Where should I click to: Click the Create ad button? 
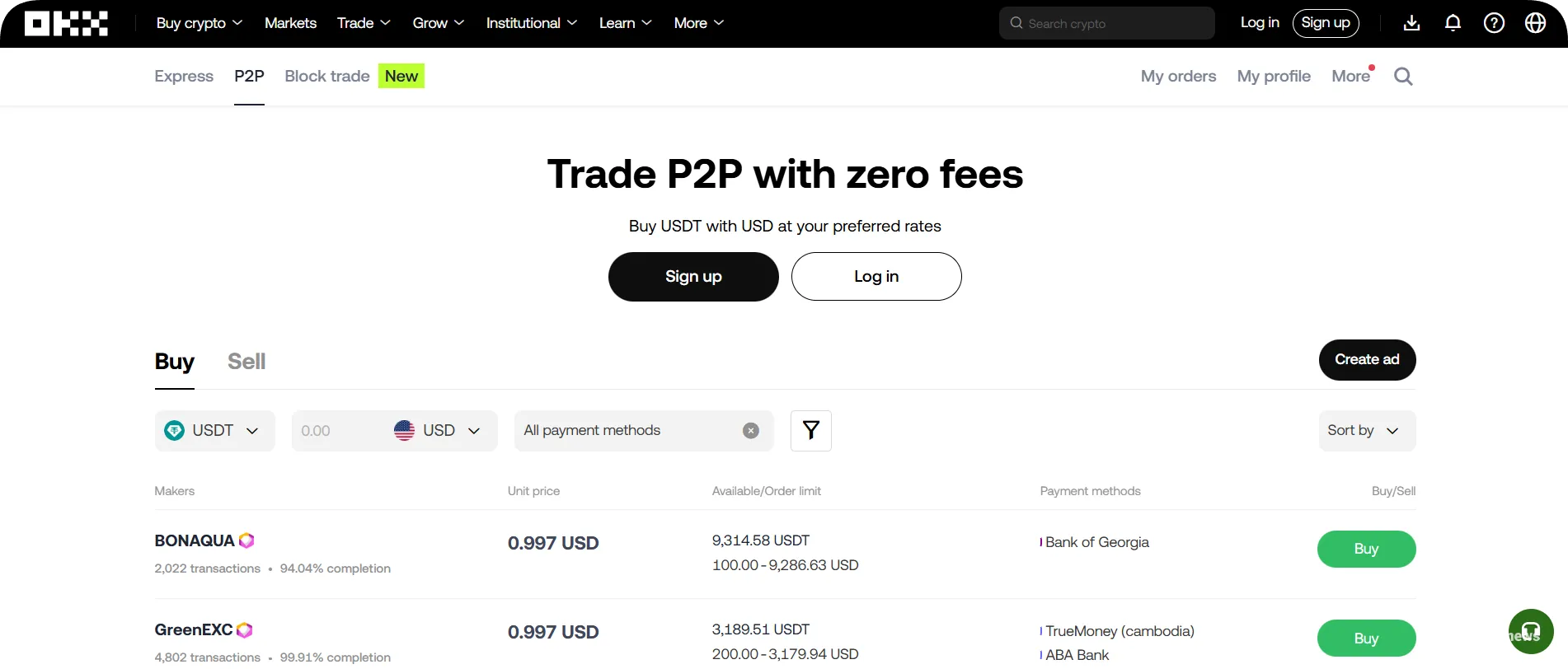(1366, 360)
